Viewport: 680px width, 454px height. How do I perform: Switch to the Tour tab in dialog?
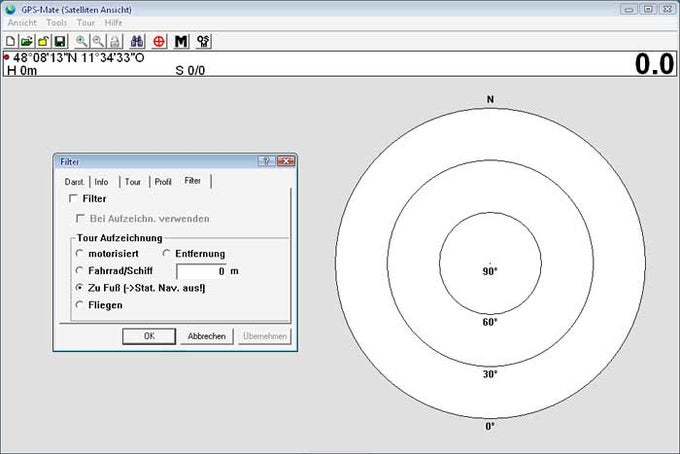(x=133, y=182)
